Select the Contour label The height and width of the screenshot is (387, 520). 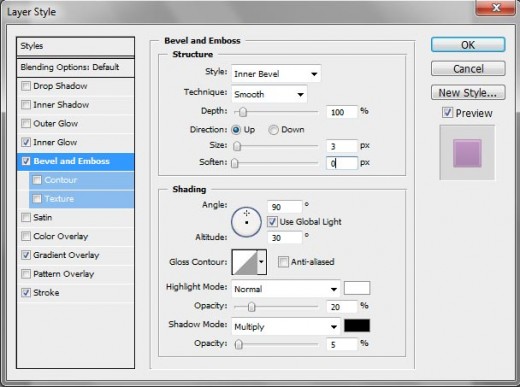point(61,180)
